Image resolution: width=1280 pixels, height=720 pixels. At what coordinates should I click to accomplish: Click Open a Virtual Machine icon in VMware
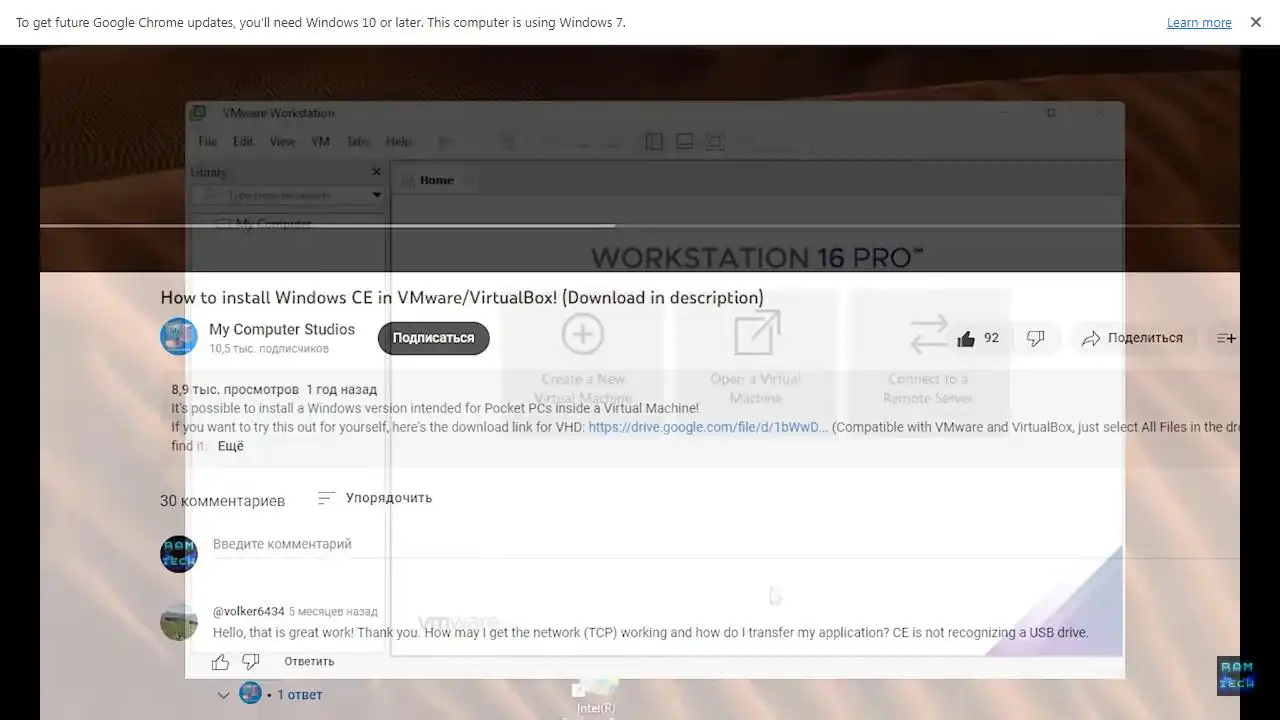click(x=756, y=333)
